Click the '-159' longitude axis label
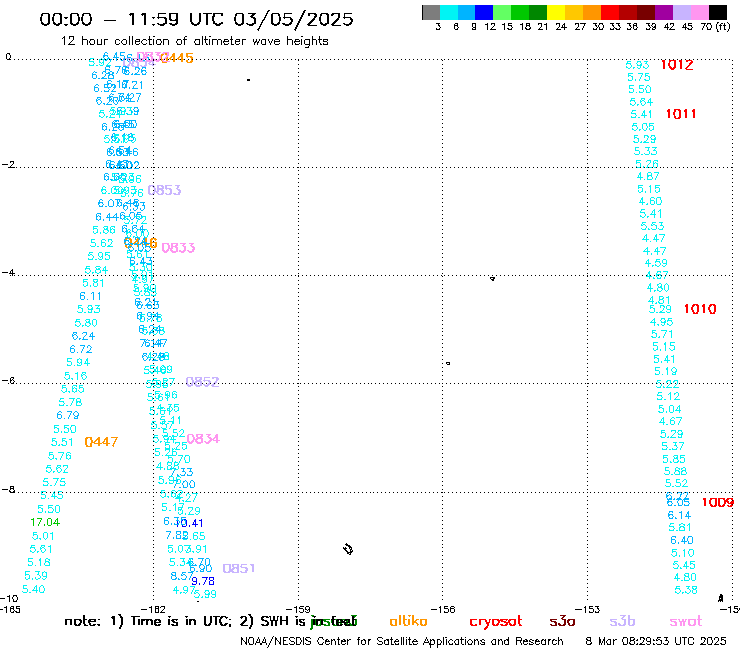This screenshot has height=650, width=740. (x=299, y=609)
